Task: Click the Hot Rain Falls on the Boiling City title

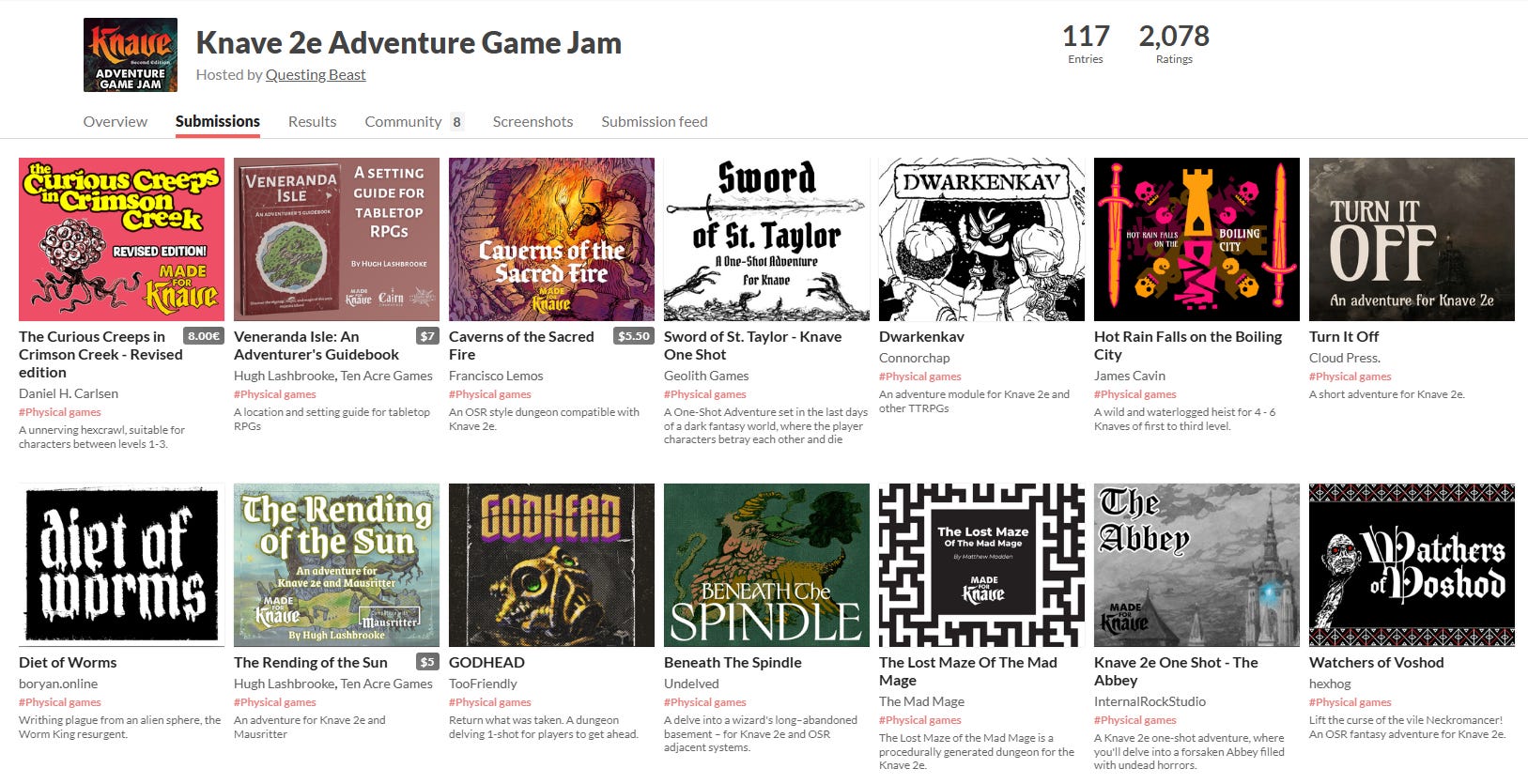Action: (x=1187, y=346)
